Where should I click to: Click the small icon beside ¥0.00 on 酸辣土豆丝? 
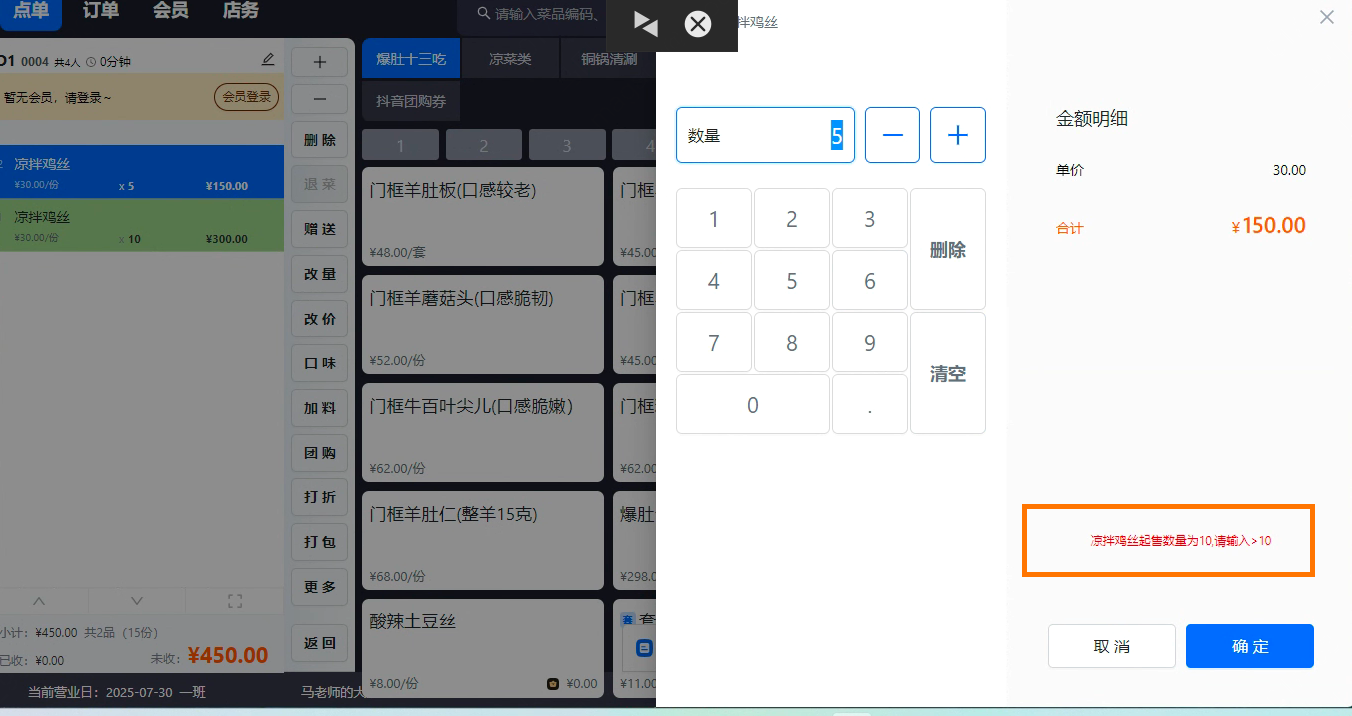tap(553, 684)
